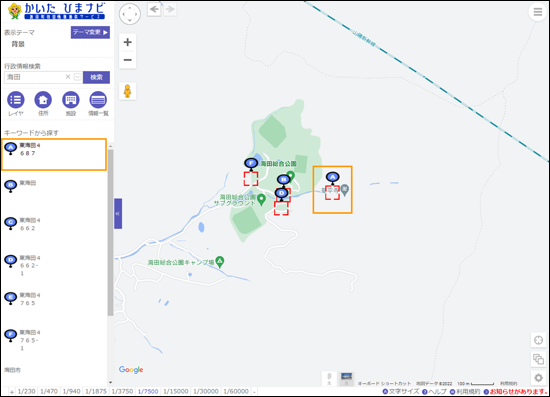Activate the Street View pegman
Image resolution: width=550 pixels, height=397 pixels.
click(128, 91)
